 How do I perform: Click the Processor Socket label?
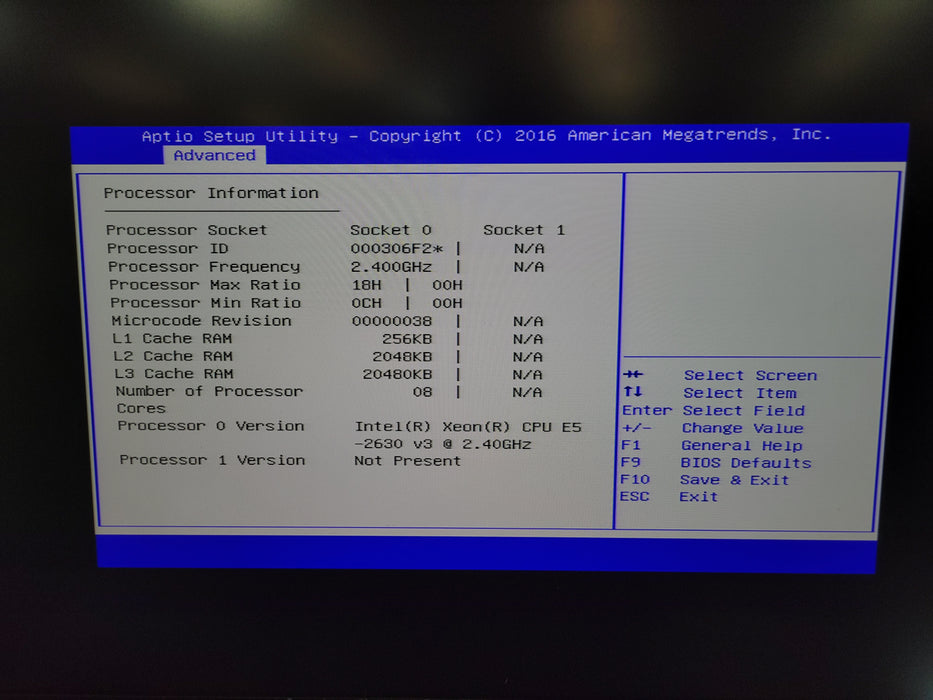[x=186, y=230]
